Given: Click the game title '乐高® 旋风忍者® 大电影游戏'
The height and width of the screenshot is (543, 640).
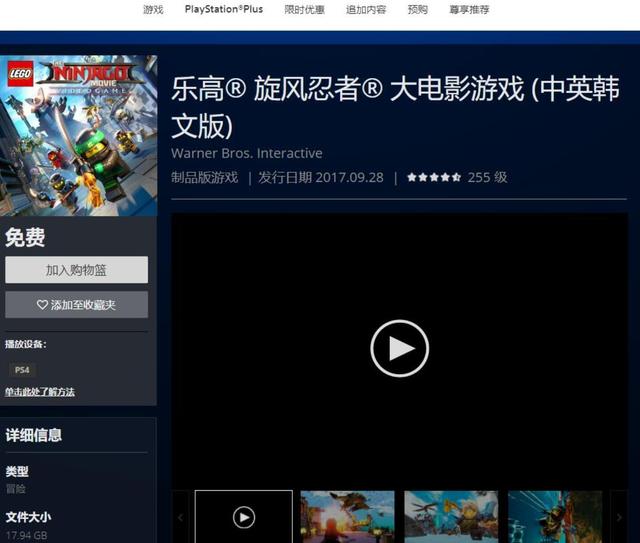Looking at the screenshot, I should 395,107.
